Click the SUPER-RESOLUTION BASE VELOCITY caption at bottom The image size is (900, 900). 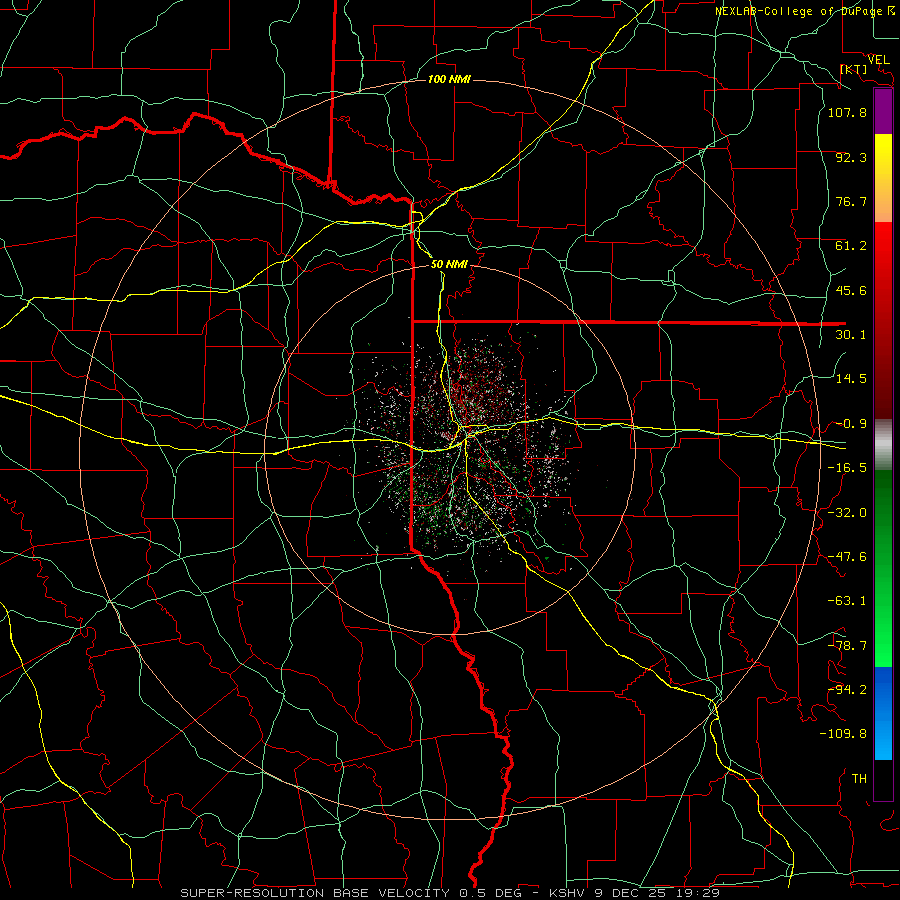coord(450,893)
